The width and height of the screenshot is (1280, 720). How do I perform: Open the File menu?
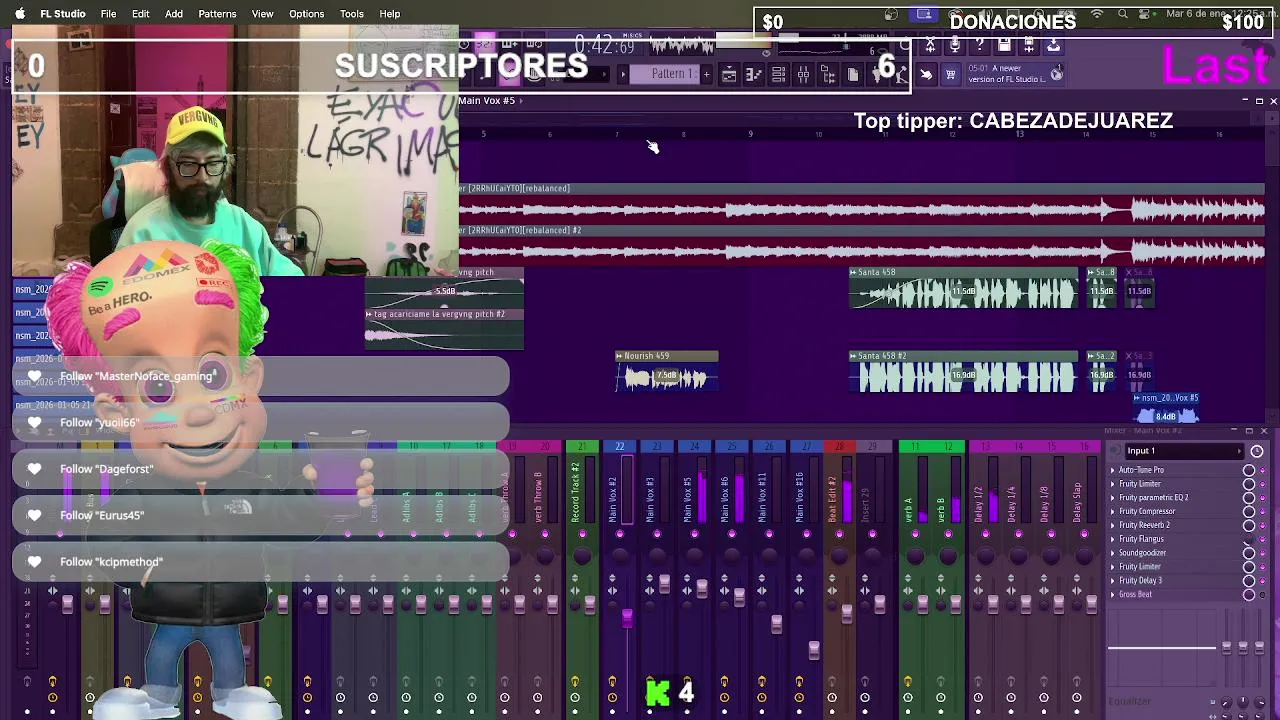pos(108,14)
